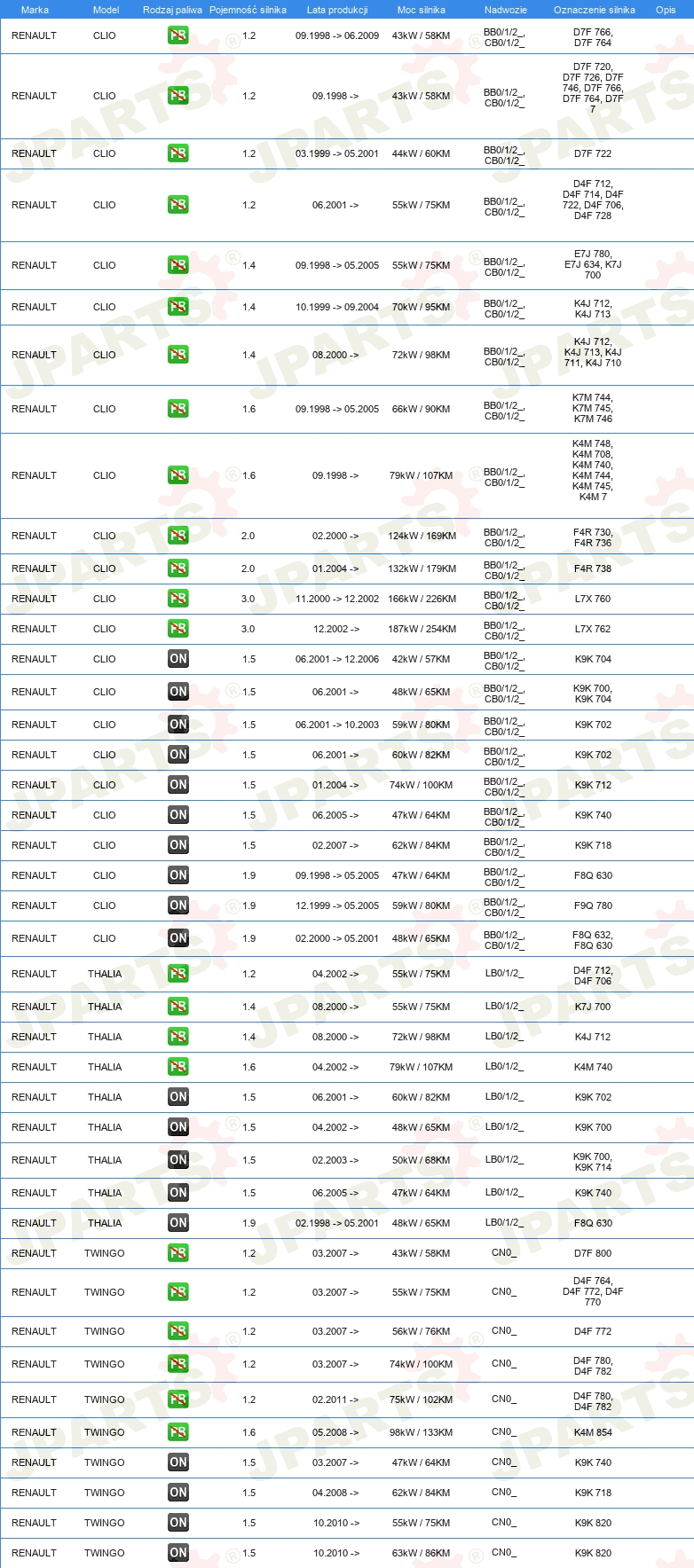This screenshot has width=694, height=1568.
Task: Click the PB icon in Twingo D7F 800 row
Action: 178,1253
